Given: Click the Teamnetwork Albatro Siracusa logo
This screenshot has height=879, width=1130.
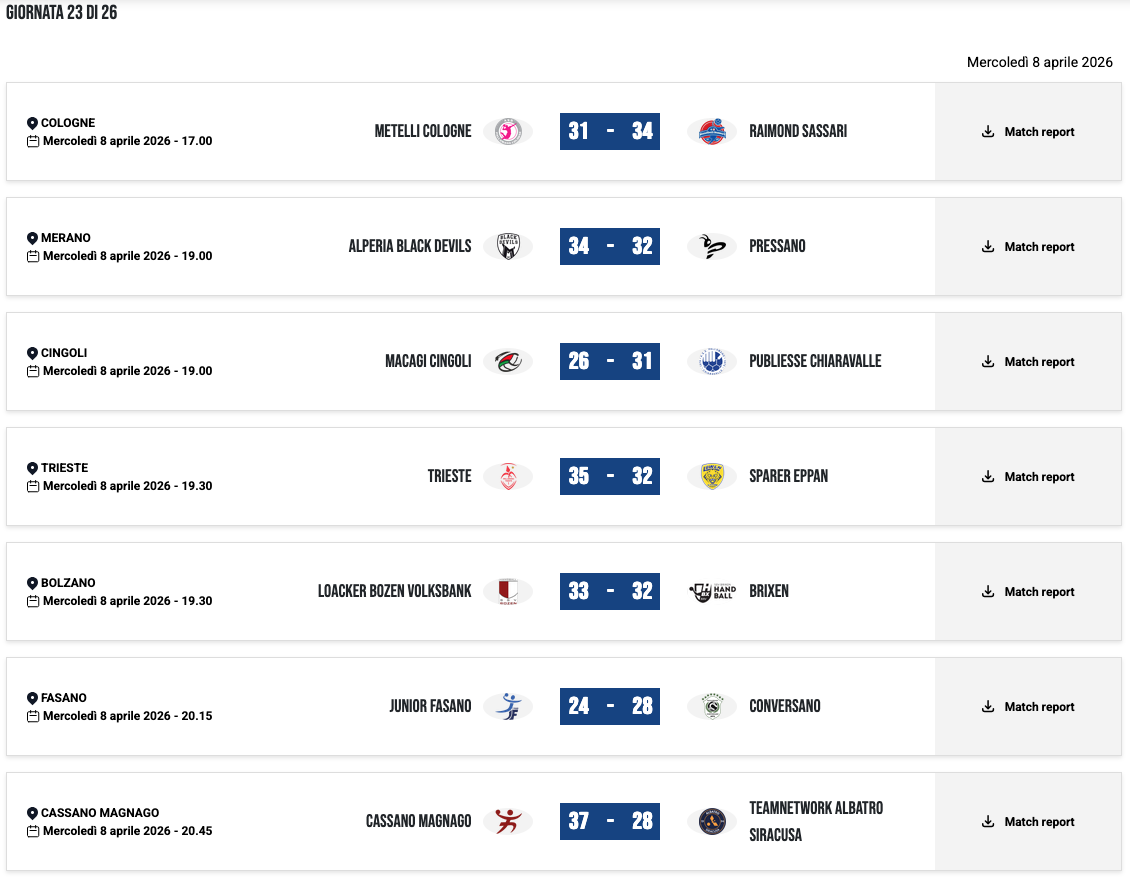Looking at the screenshot, I should 712,821.
